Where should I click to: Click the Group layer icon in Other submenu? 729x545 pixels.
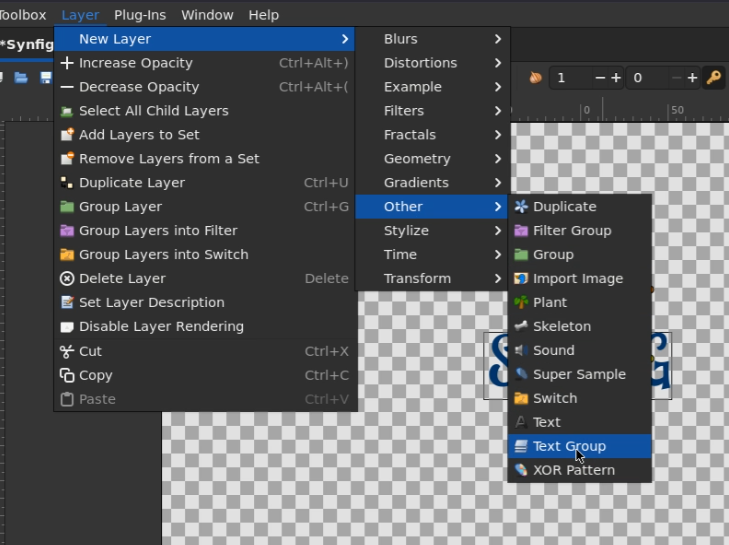[521, 254]
